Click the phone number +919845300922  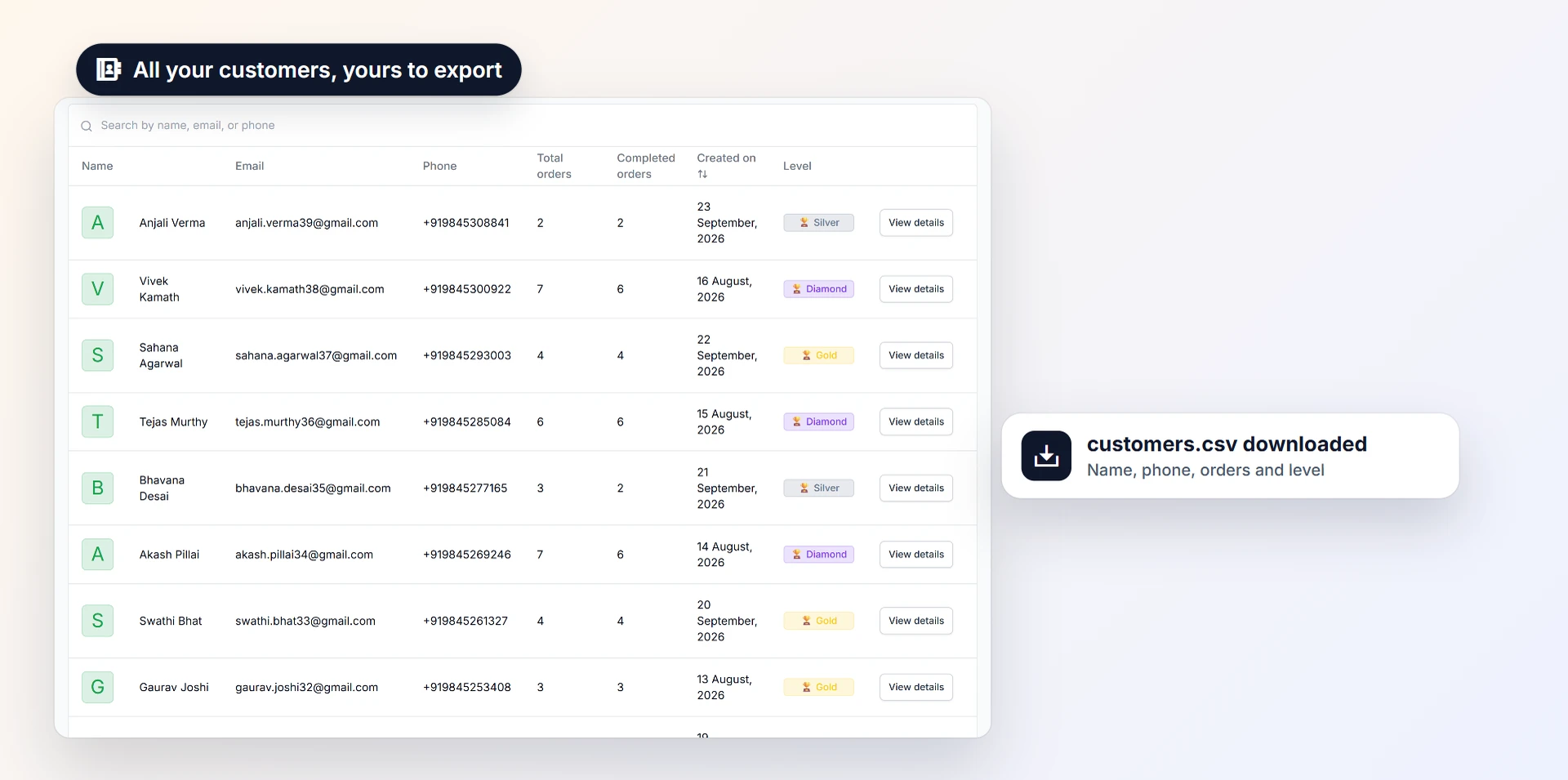(x=467, y=289)
